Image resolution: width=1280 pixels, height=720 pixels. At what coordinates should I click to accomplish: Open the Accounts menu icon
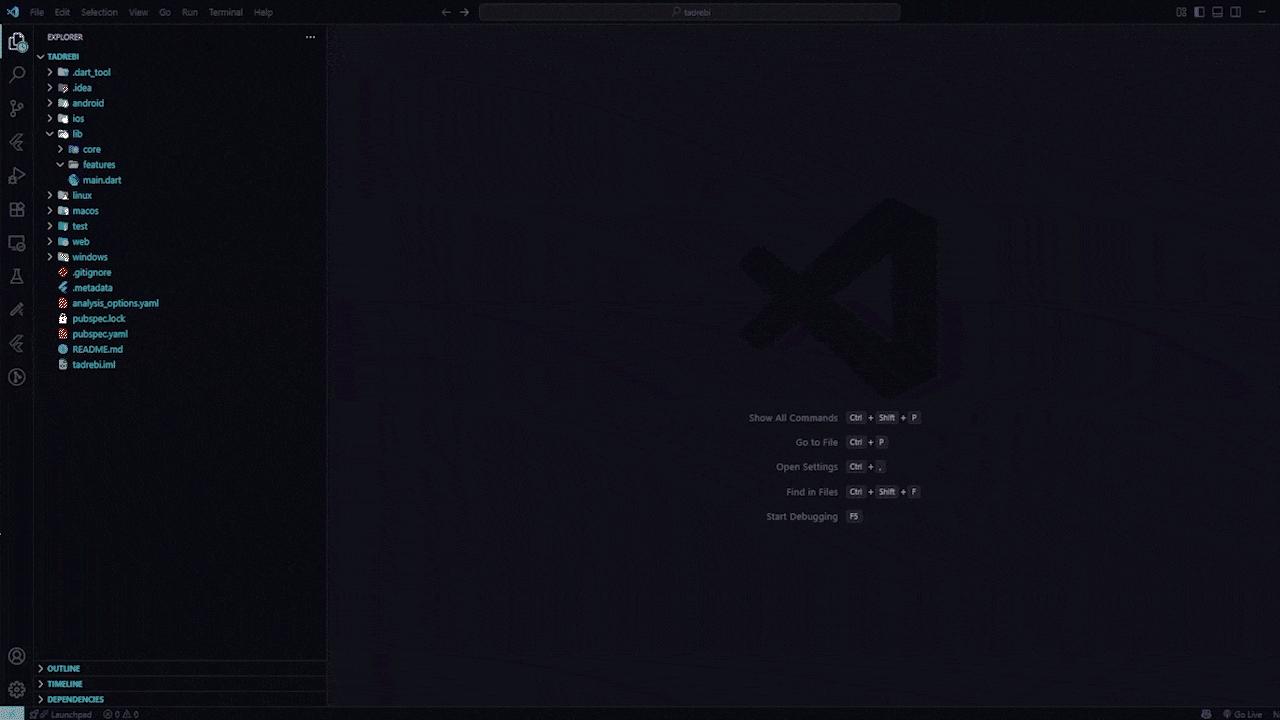(17, 656)
